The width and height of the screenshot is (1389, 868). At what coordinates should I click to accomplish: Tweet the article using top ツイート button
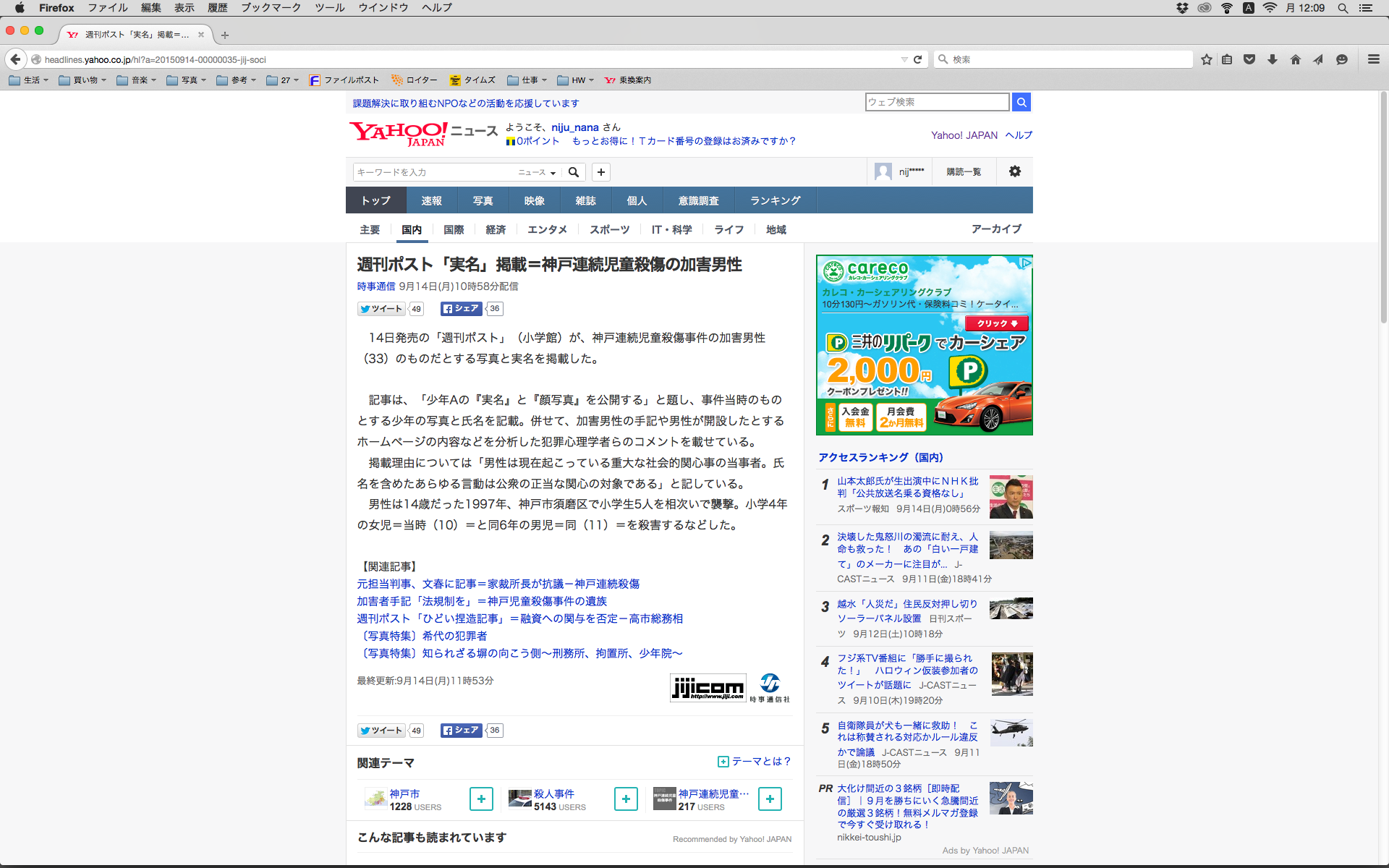[x=381, y=309]
